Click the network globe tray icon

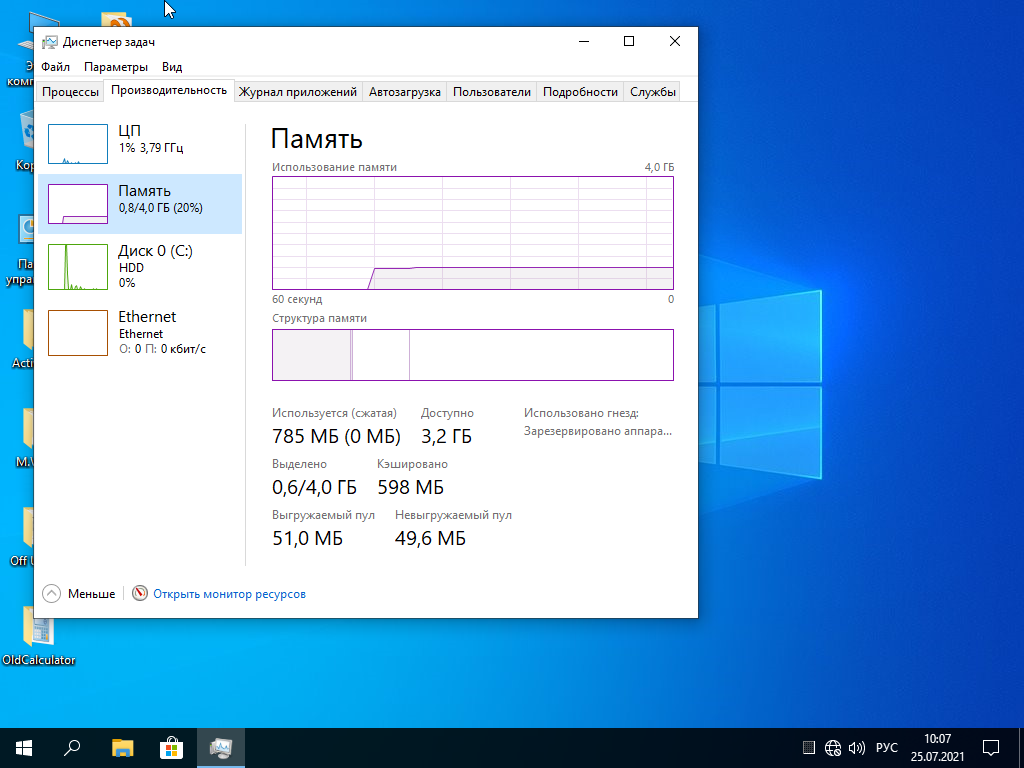tap(833, 748)
